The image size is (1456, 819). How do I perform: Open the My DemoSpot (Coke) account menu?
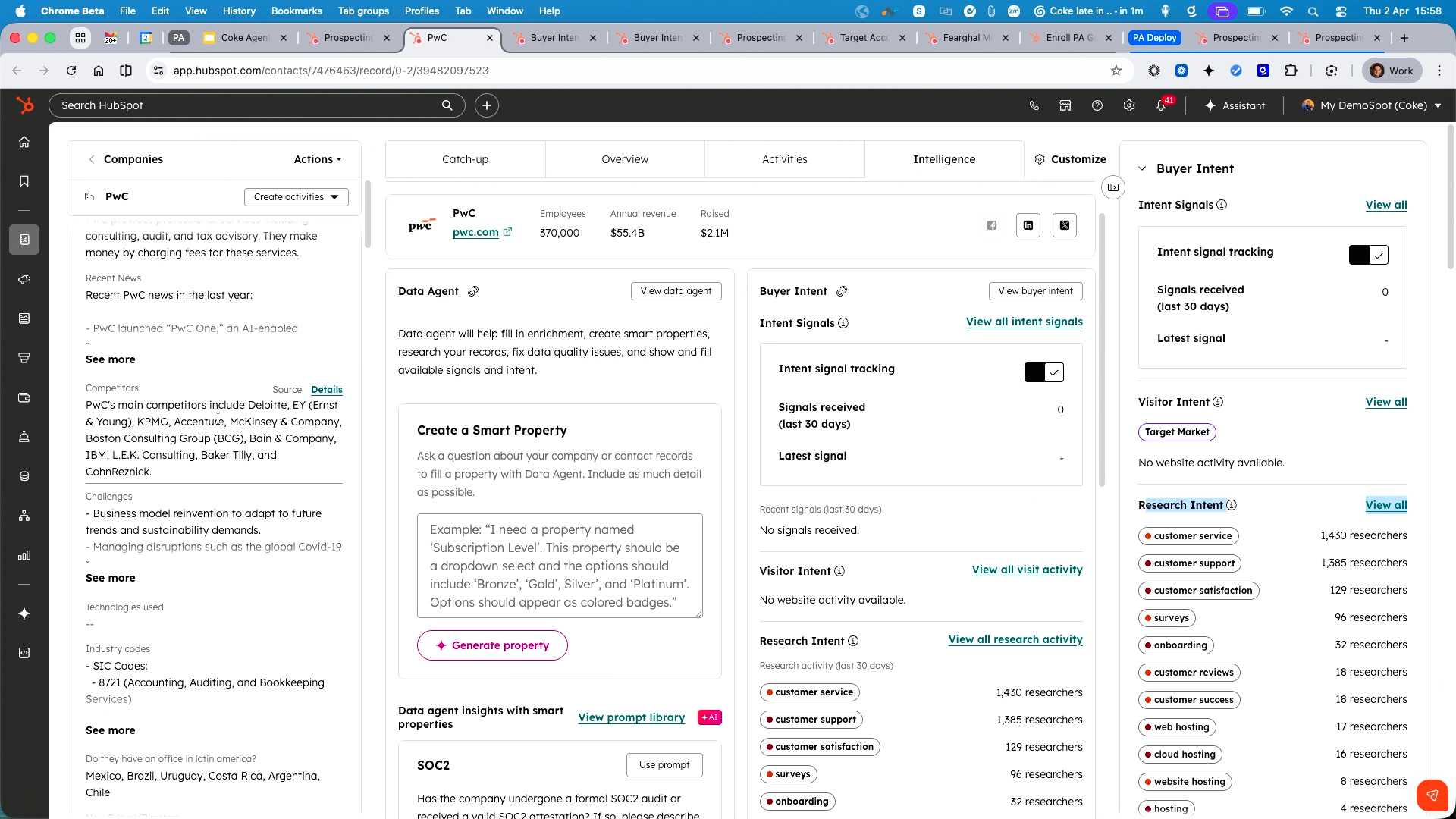tap(1370, 105)
